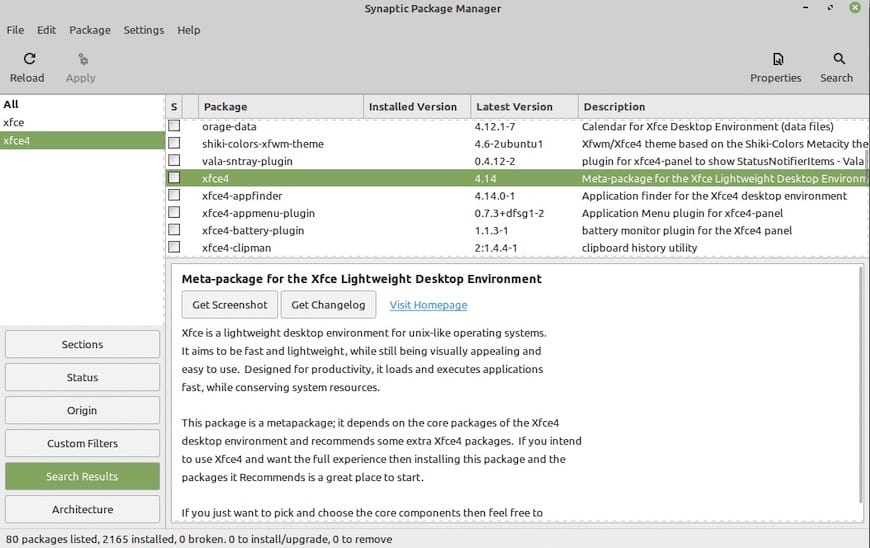Viewport: 870px width, 548px height.
Task: Open the Edit menu
Action: pyautogui.click(x=47, y=30)
